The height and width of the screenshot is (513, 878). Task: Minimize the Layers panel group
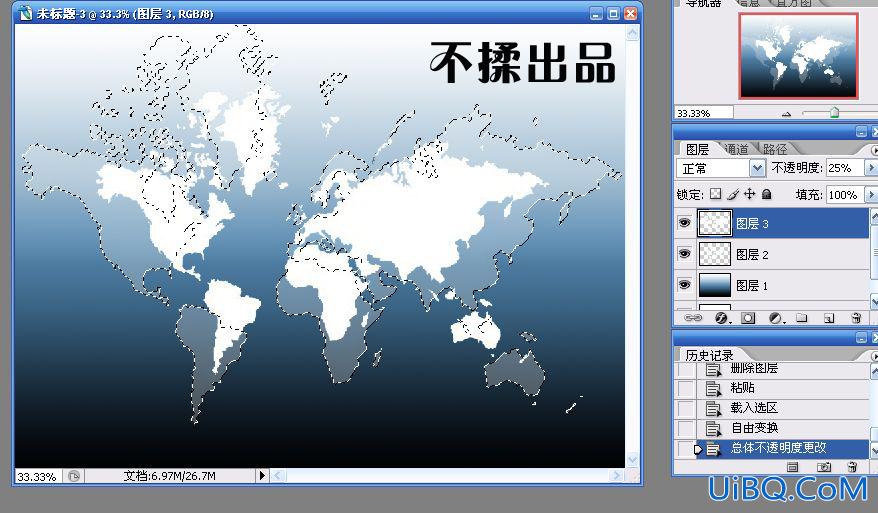pyautogui.click(x=861, y=132)
